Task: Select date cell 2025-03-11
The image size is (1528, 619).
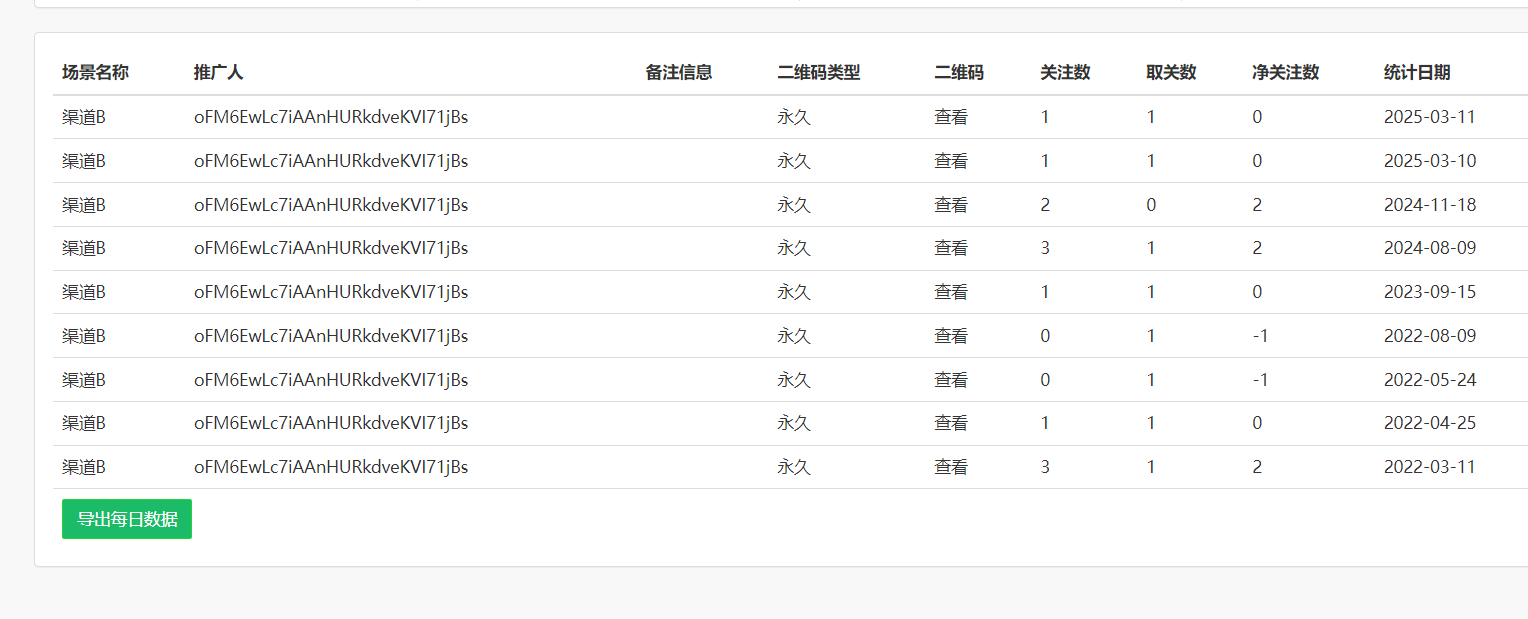Action: pyautogui.click(x=1430, y=117)
